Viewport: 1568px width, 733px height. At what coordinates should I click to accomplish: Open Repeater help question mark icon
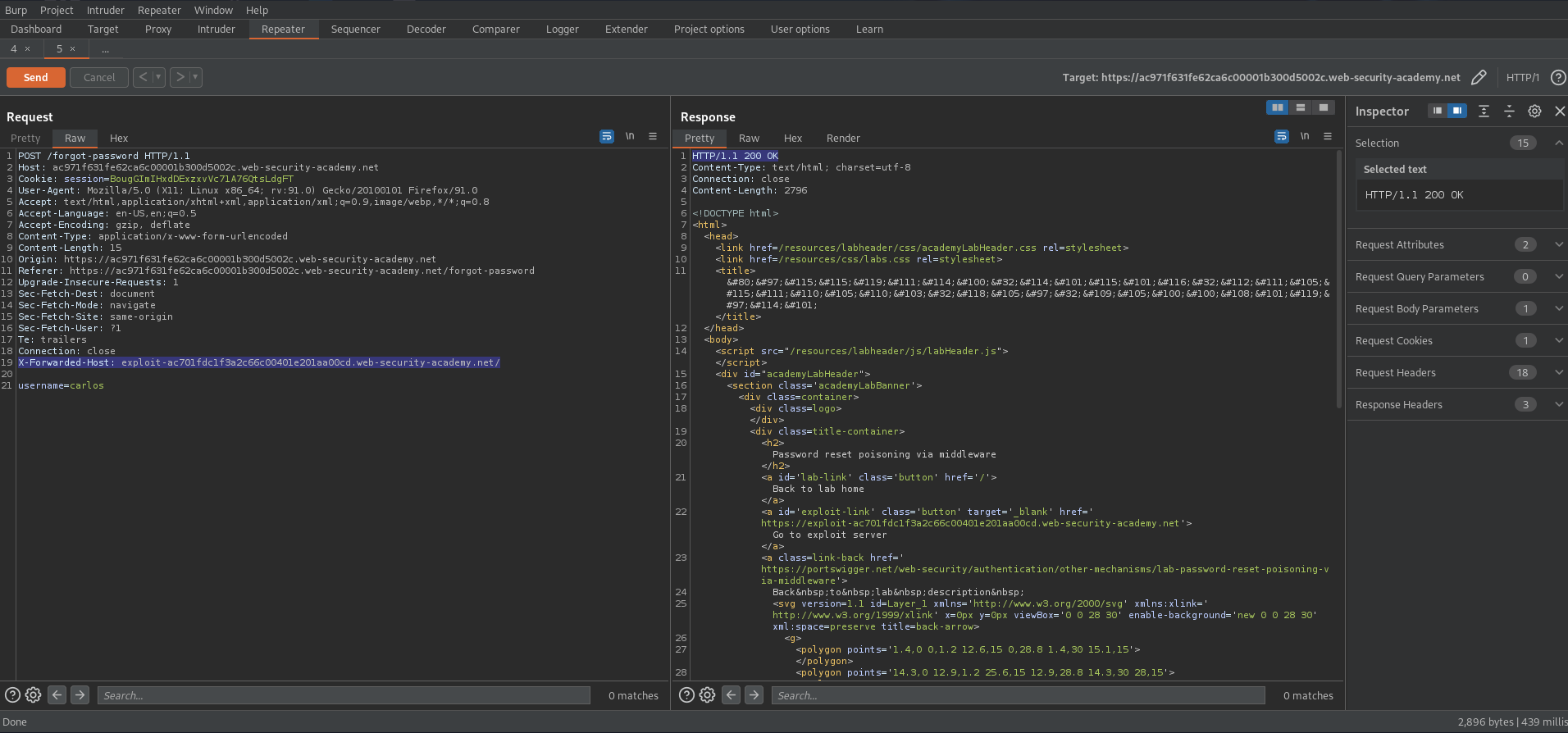1558,77
